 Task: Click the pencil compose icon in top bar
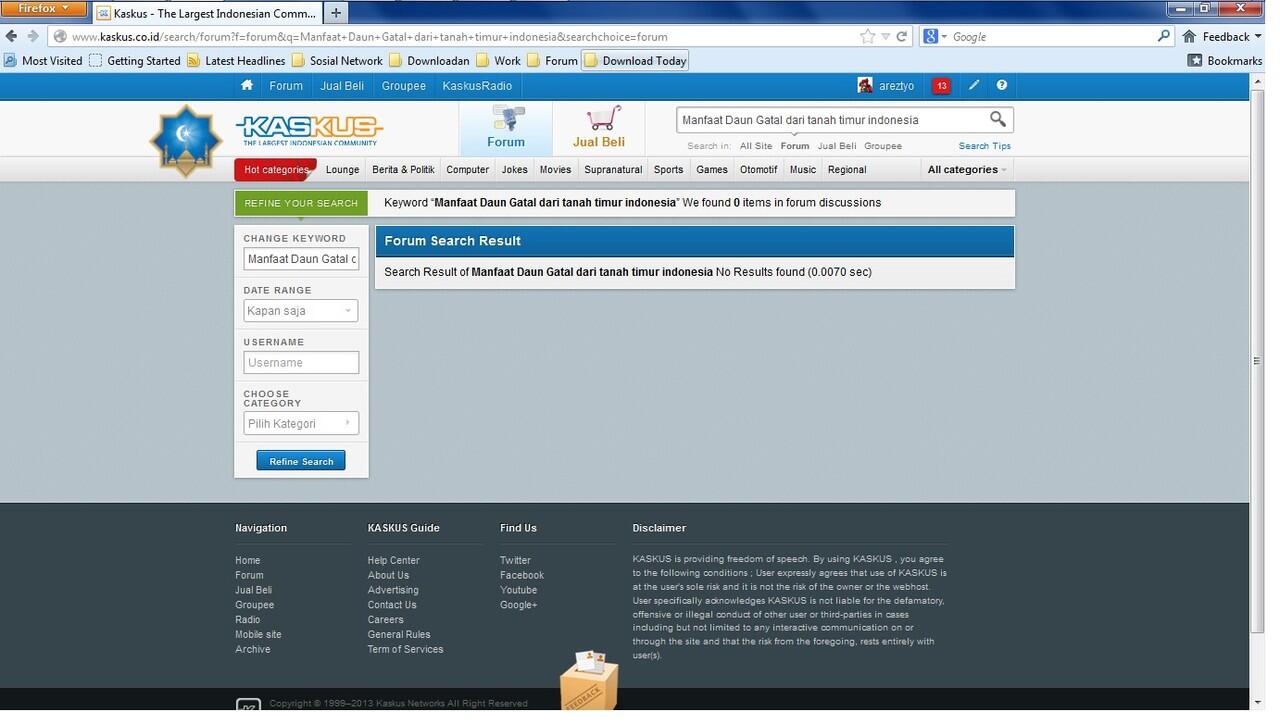click(x=974, y=86)
